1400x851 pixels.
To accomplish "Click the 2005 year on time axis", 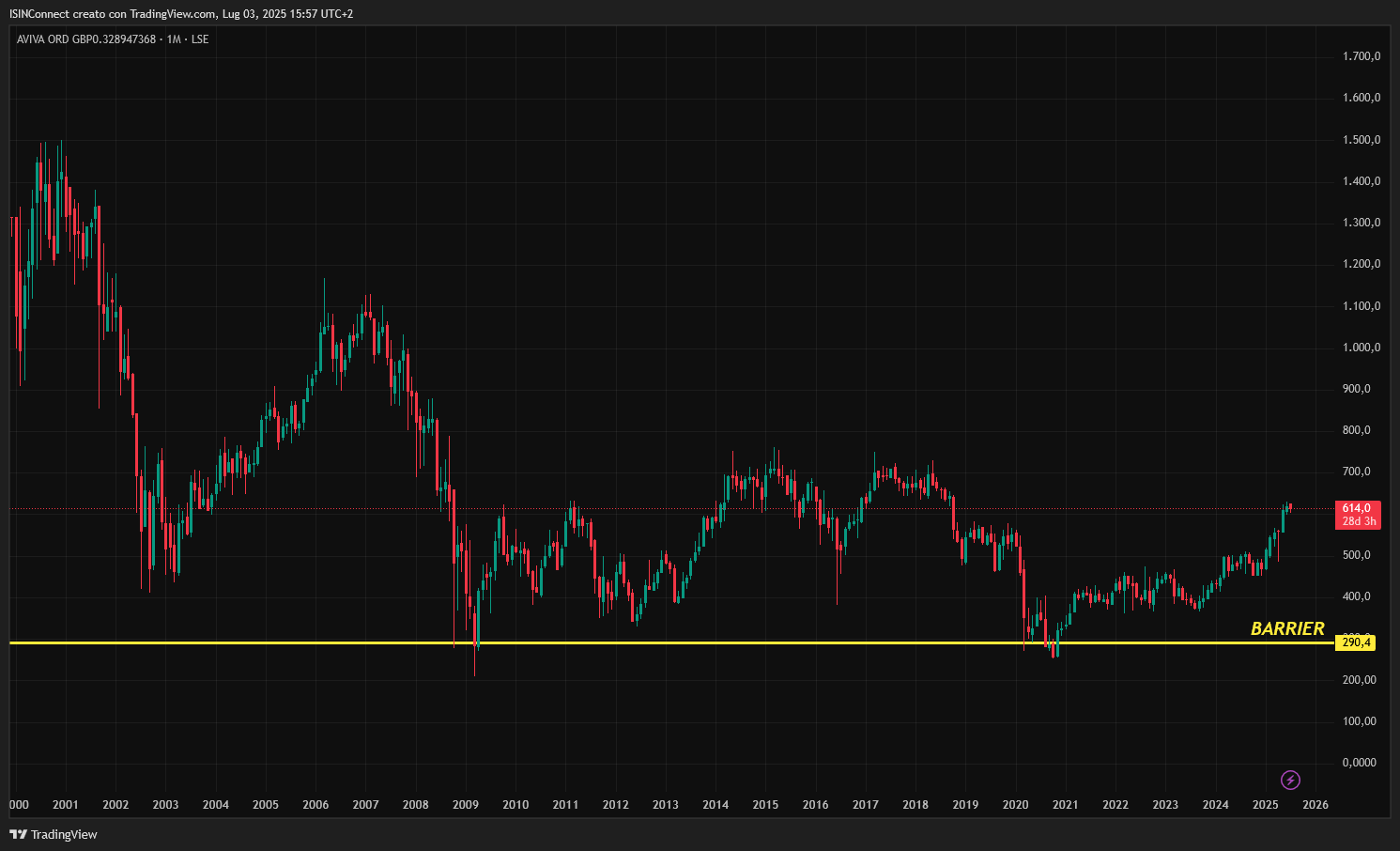I will coord(266,805).
